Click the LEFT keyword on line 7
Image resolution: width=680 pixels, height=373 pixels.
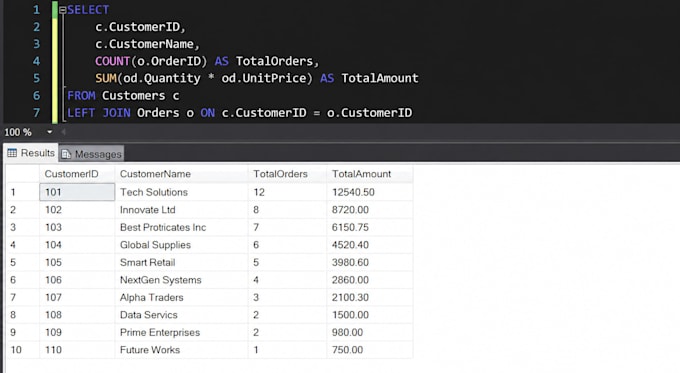[81, 113]
